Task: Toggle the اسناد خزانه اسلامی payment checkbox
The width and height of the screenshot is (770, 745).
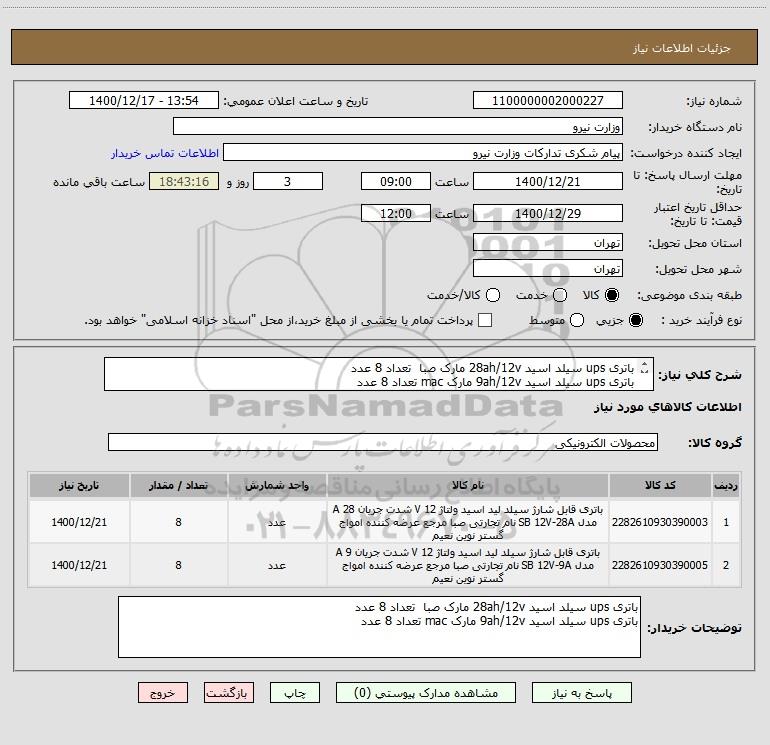Action: 485,320
